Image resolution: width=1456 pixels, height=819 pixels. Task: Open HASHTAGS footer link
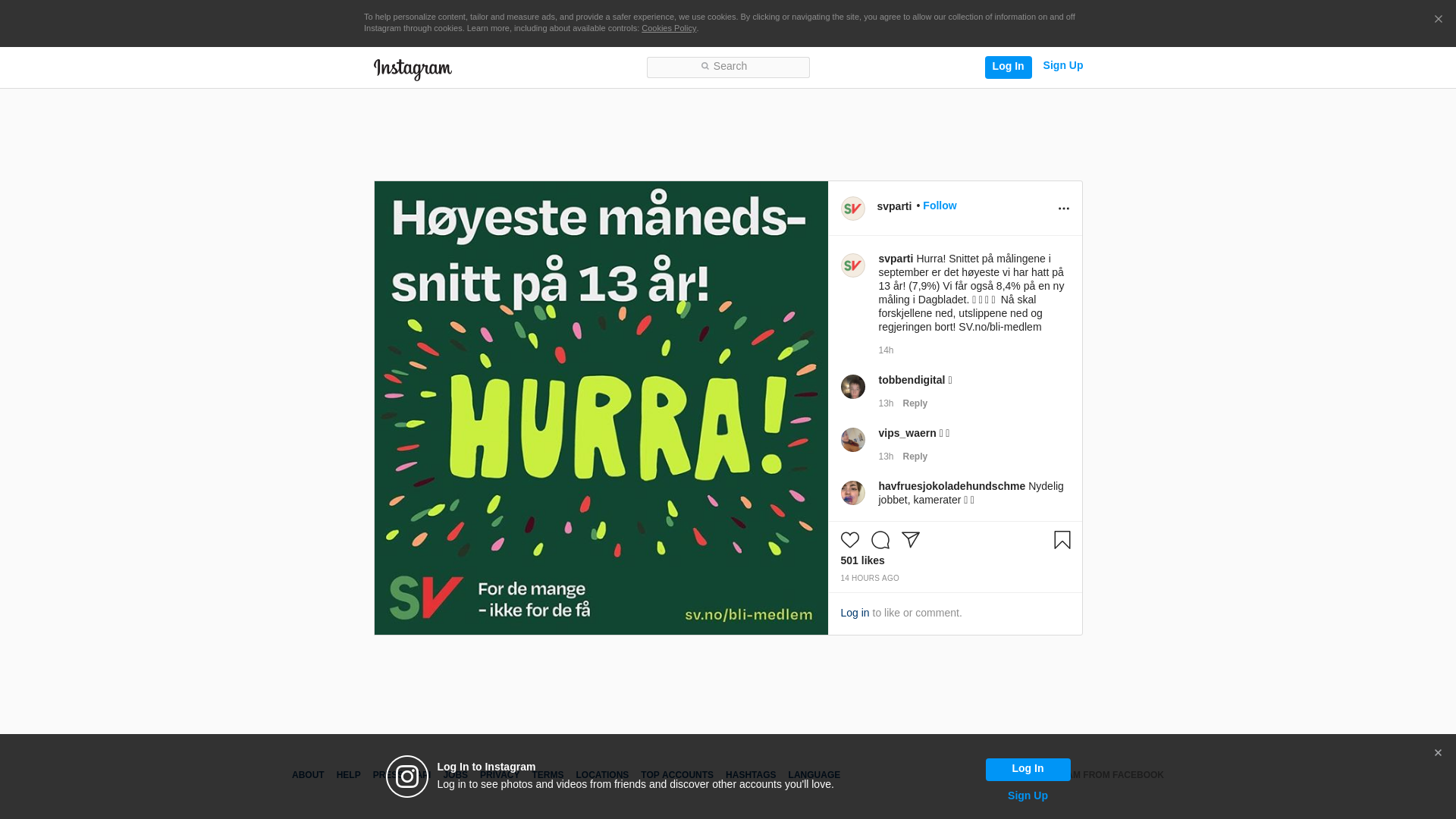[x=751, y=775]
